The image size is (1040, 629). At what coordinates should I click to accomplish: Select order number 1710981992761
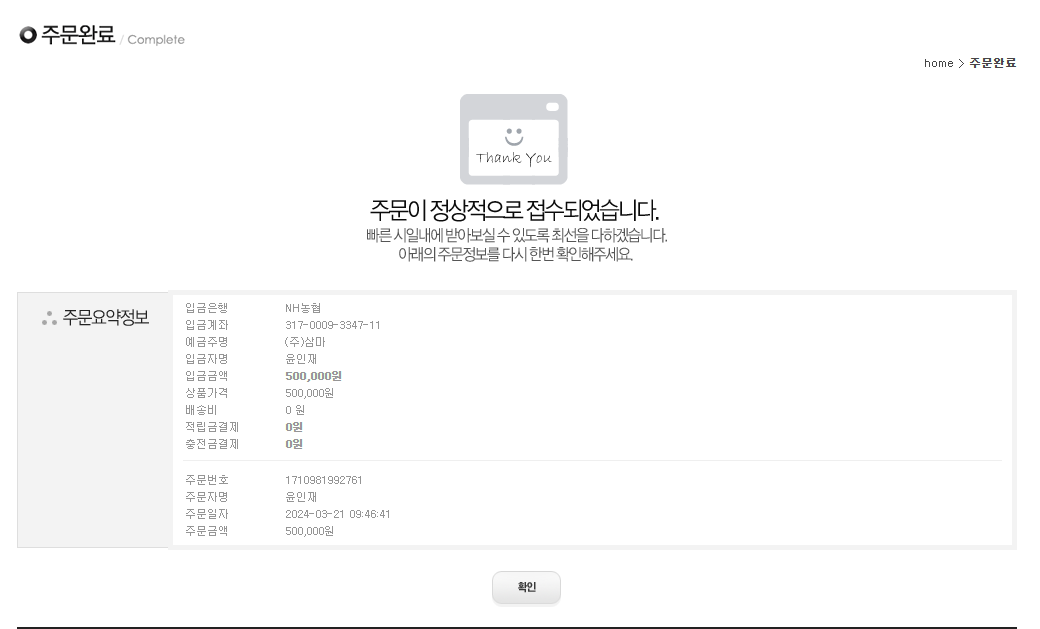[324, 480]
